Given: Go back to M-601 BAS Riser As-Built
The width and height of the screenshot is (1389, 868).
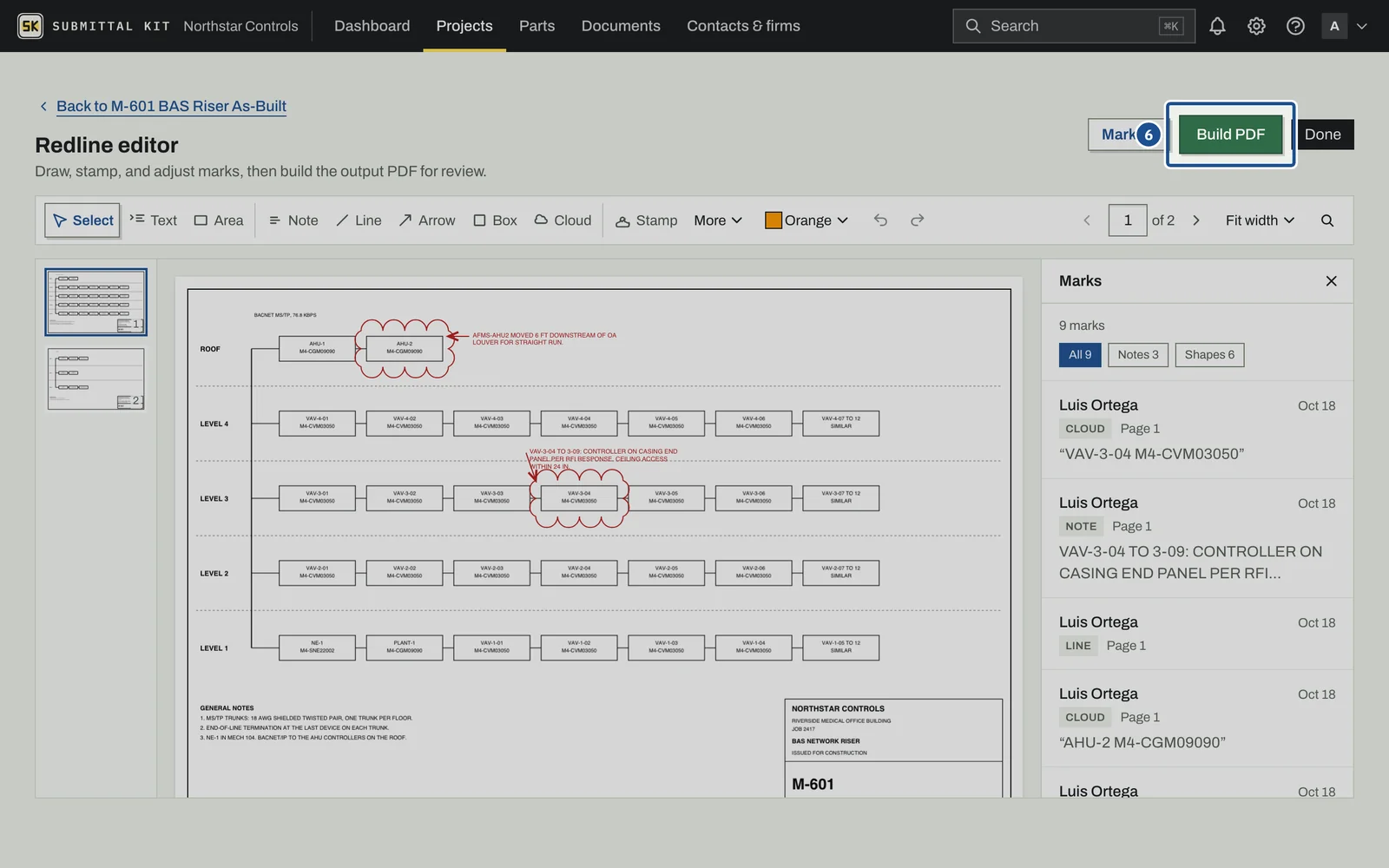Looking at the screenshot, I should [171, 106].
